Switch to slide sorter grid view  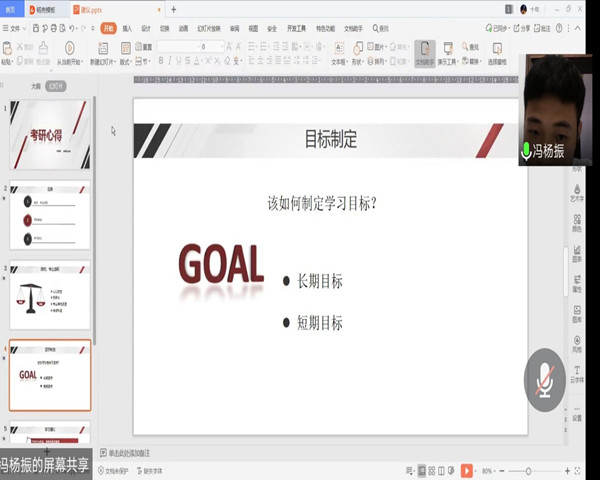coord(432,471)
